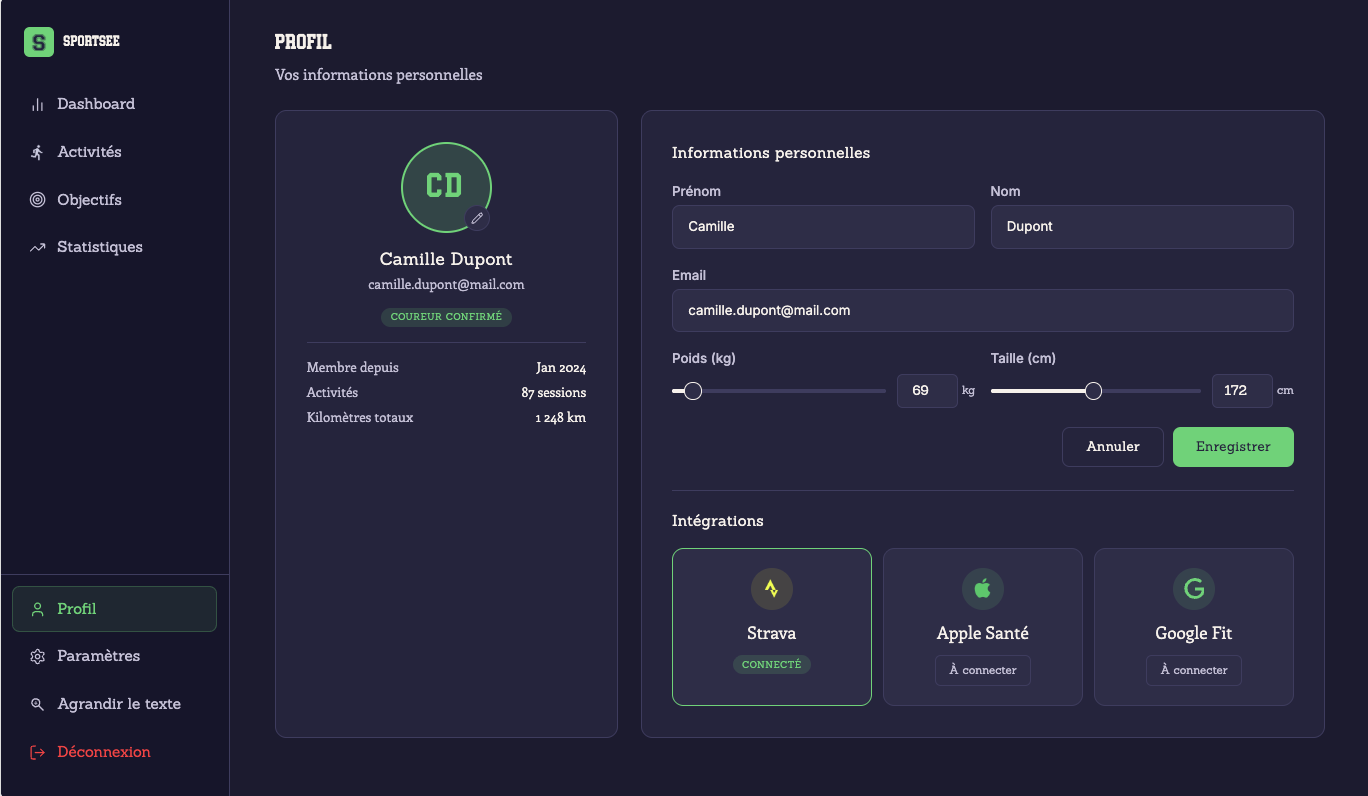1368x796 pixels.
Task: Click the name Camille Dupont on profile card
Action: [446, 259]
